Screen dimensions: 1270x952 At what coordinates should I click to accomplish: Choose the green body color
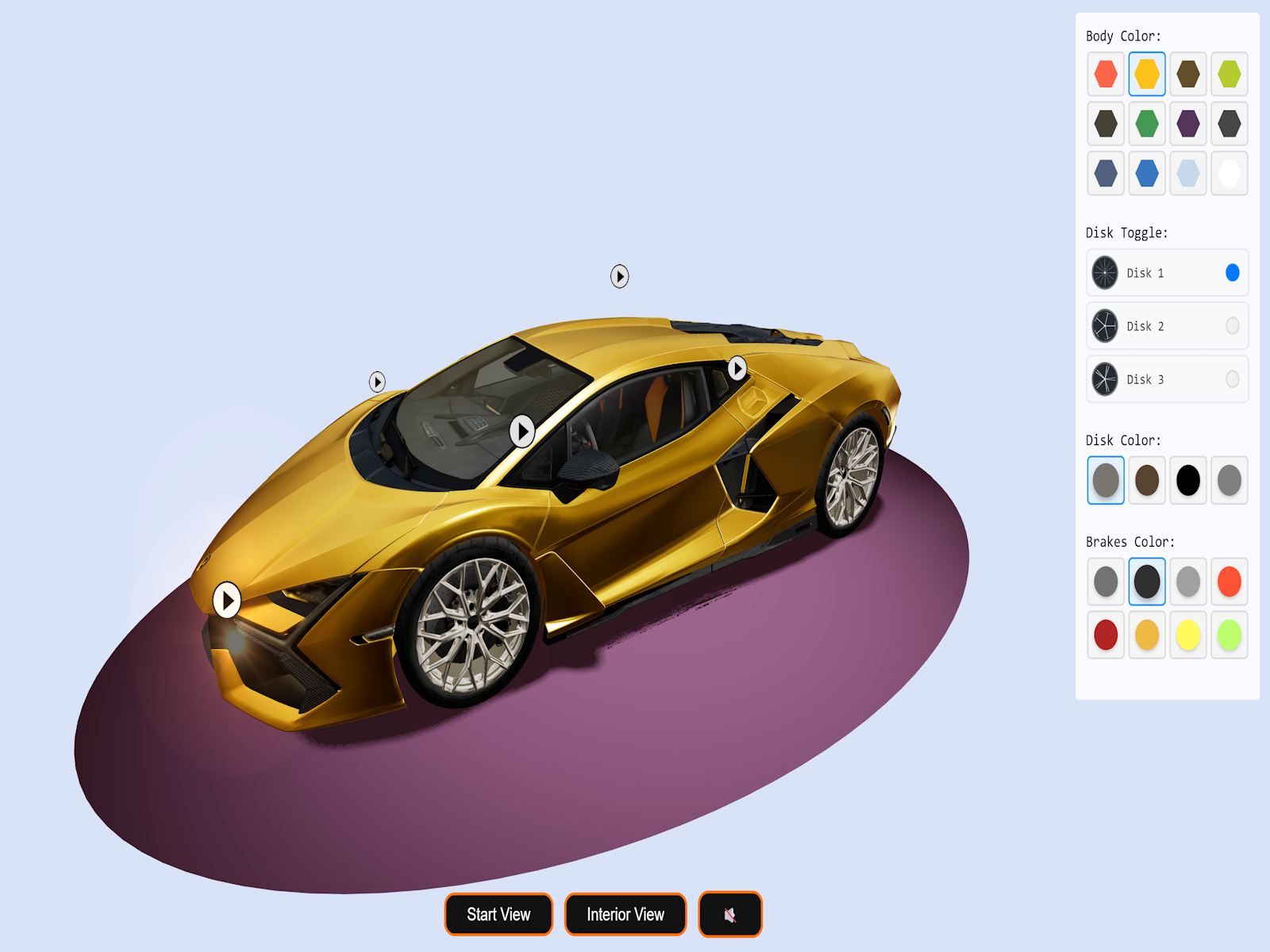(x=1147, y=124)
